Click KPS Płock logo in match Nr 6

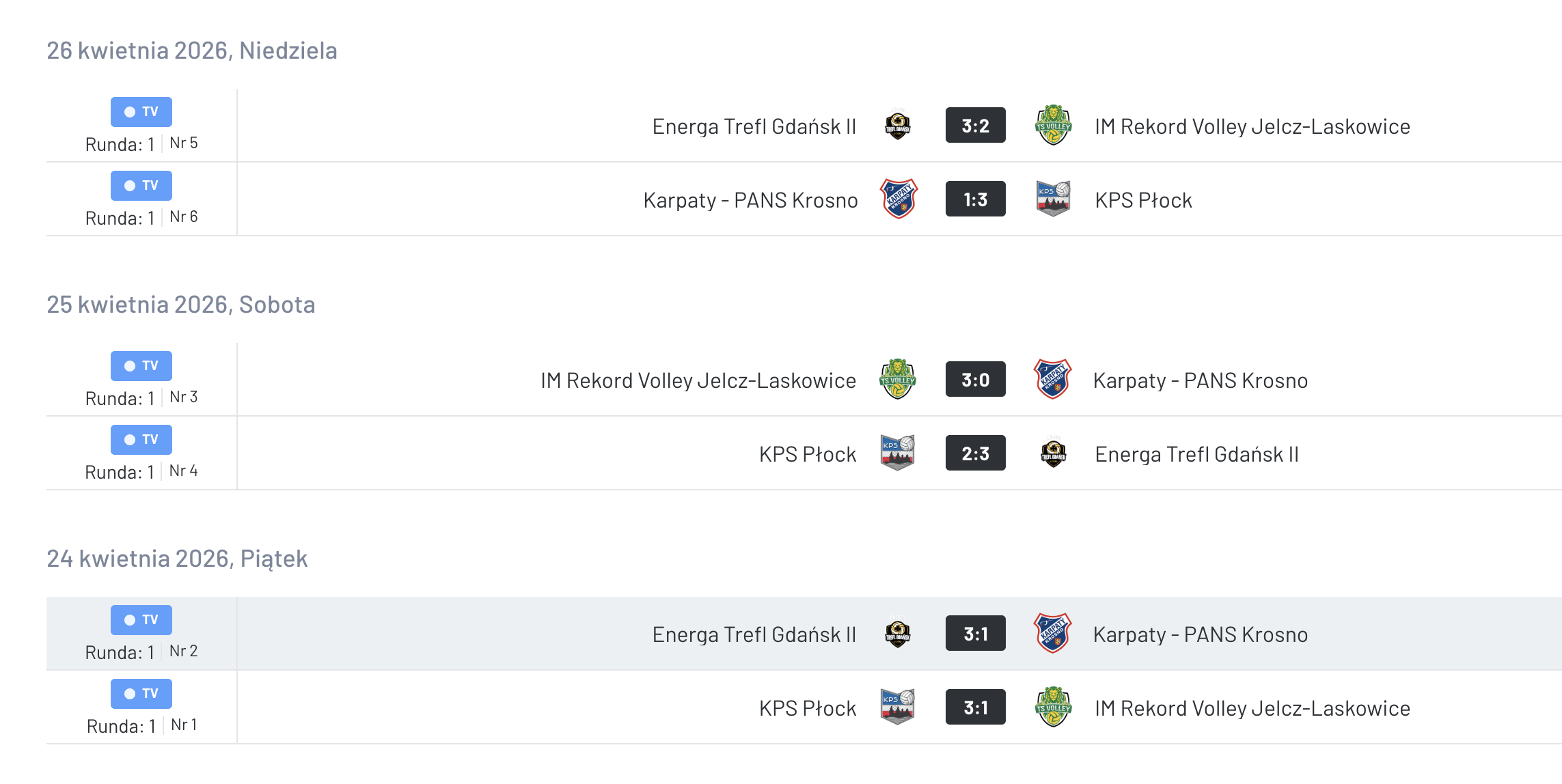pyautogui.click(x=1053, y=199)
